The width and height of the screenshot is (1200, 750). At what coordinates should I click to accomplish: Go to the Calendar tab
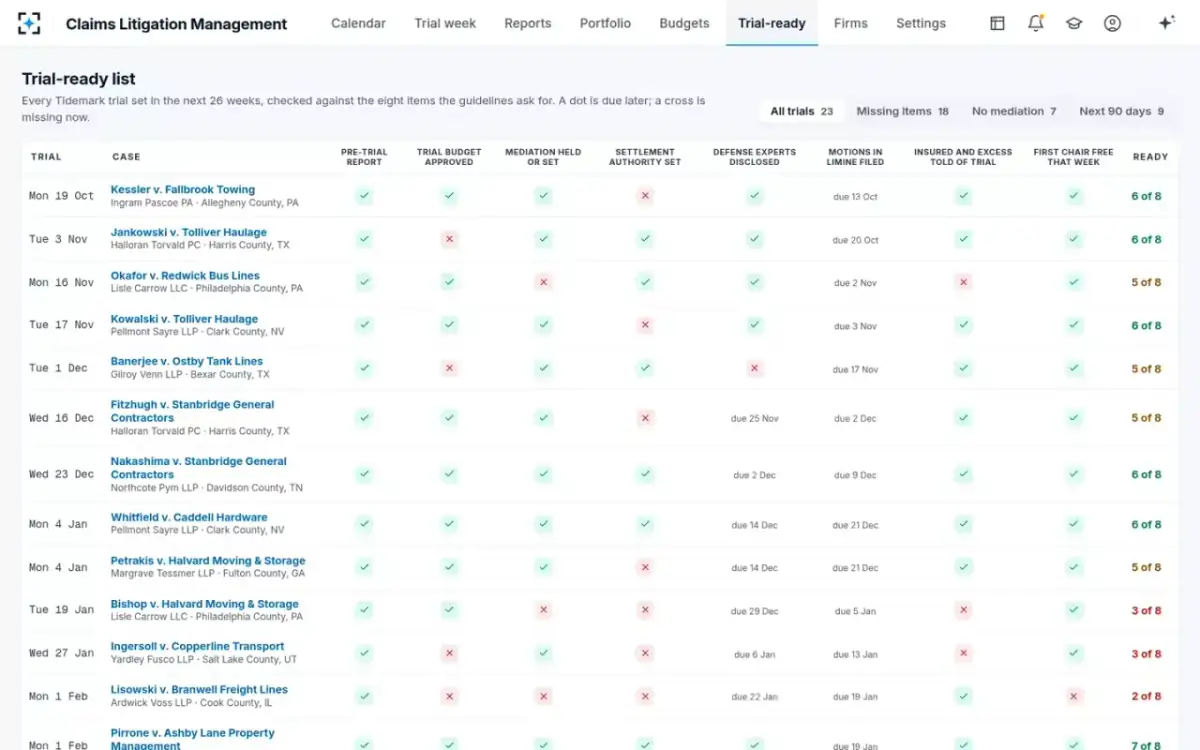pyautogui.click(x=358, y=23)
